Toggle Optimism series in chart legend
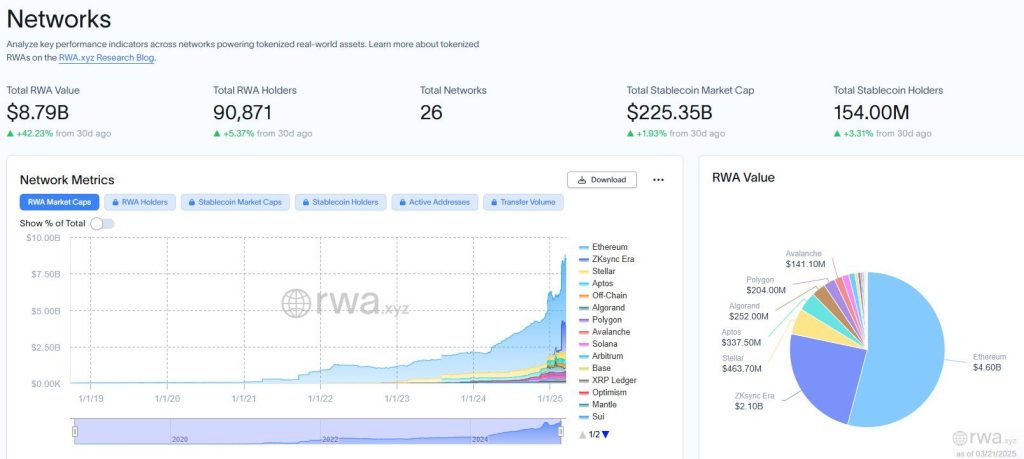Image resolution: width=1024 pixels, height=459 pixels. [602, 392]
